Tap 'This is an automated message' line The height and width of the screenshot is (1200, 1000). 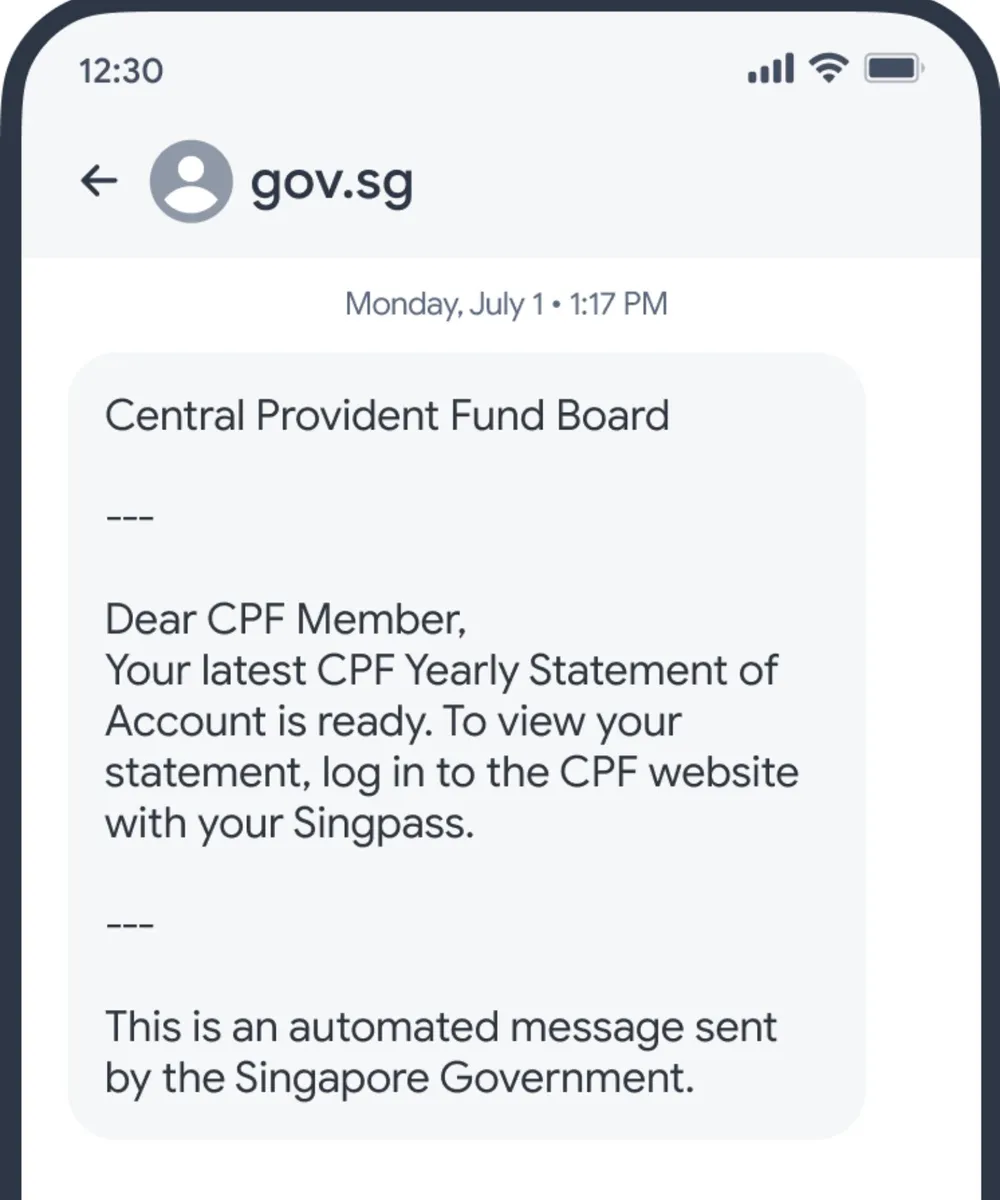tap(440, 1027)
